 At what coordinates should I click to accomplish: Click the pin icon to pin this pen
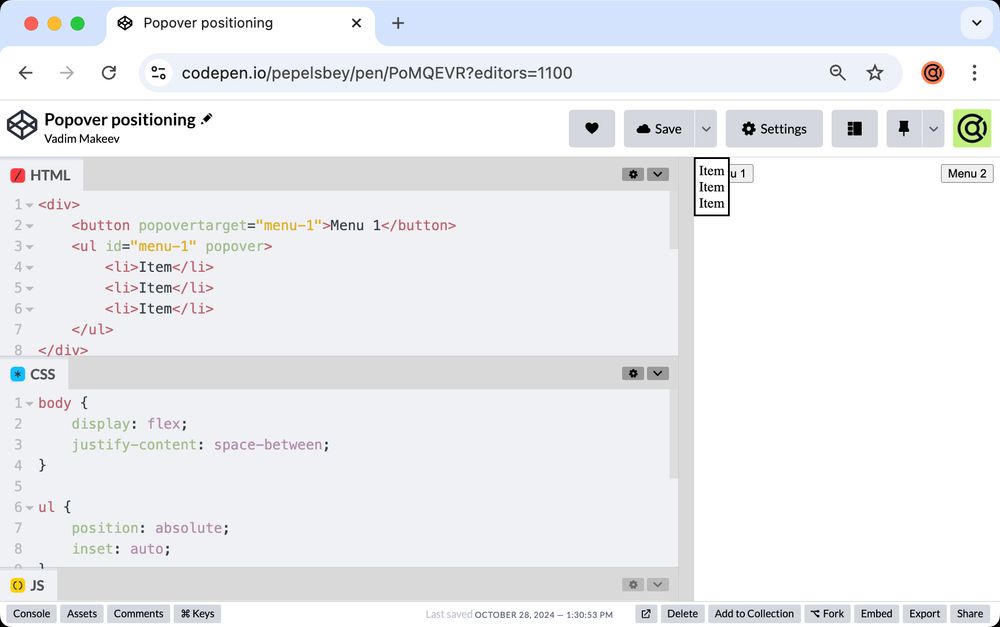pos(904,128)
